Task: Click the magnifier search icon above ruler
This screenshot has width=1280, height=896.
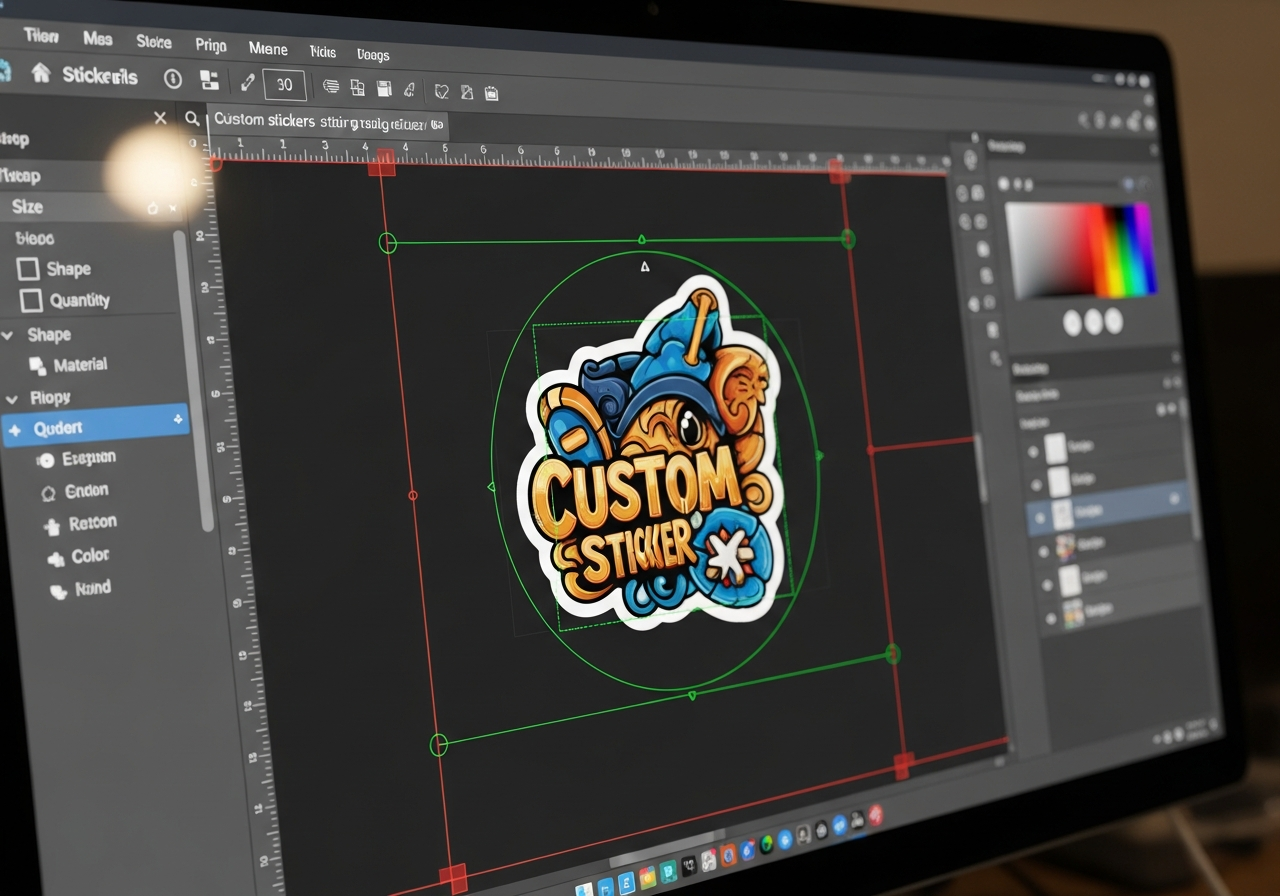Action: [192, 119]
